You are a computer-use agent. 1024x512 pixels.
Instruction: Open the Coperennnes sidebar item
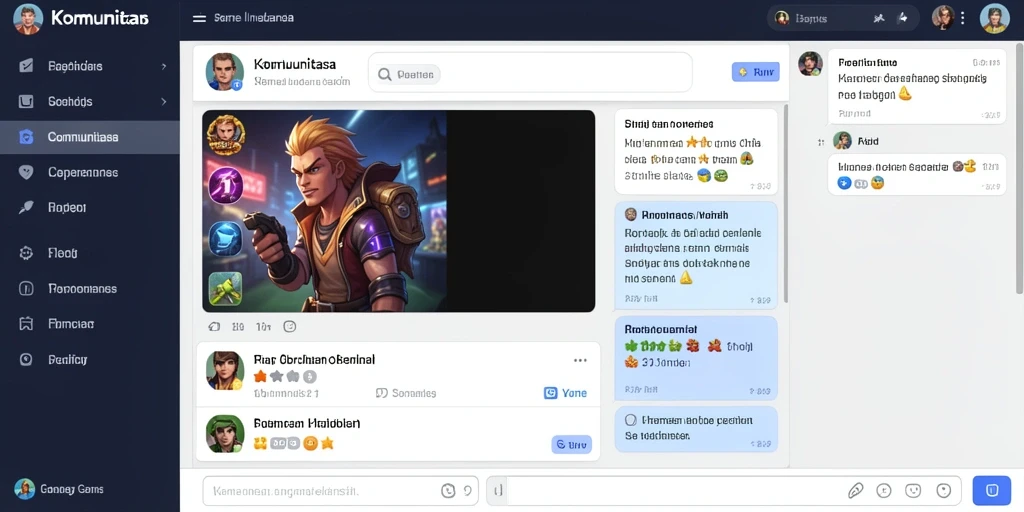(89, 172)
